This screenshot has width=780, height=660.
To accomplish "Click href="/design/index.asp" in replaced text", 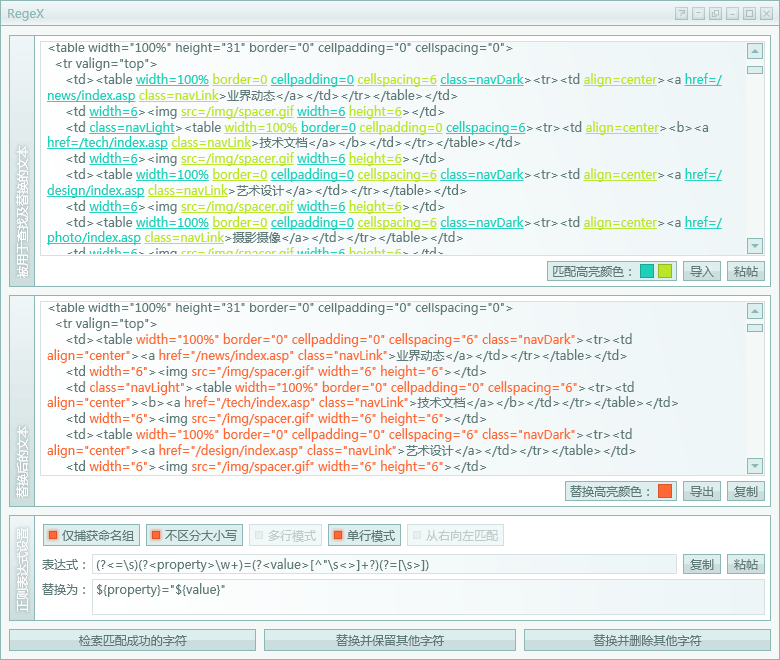I will (x=228, y=451).
